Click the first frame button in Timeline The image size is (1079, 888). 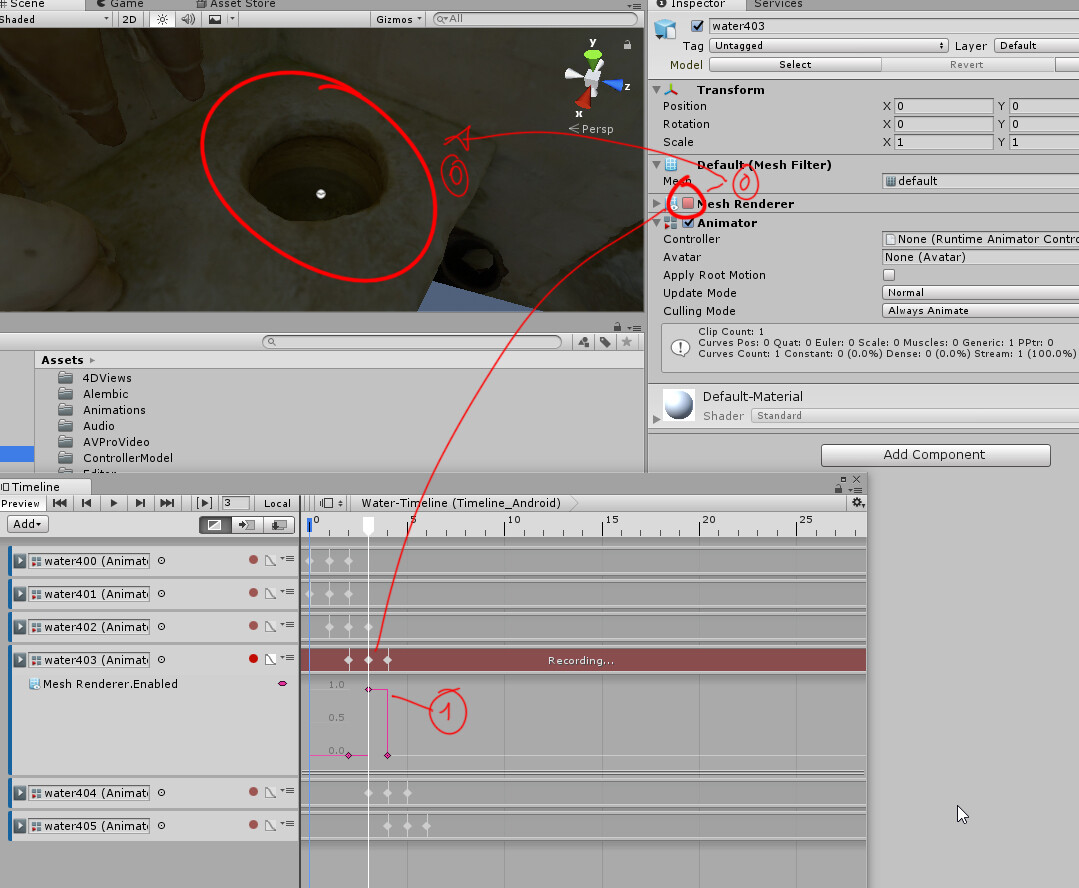coord(60,503)
